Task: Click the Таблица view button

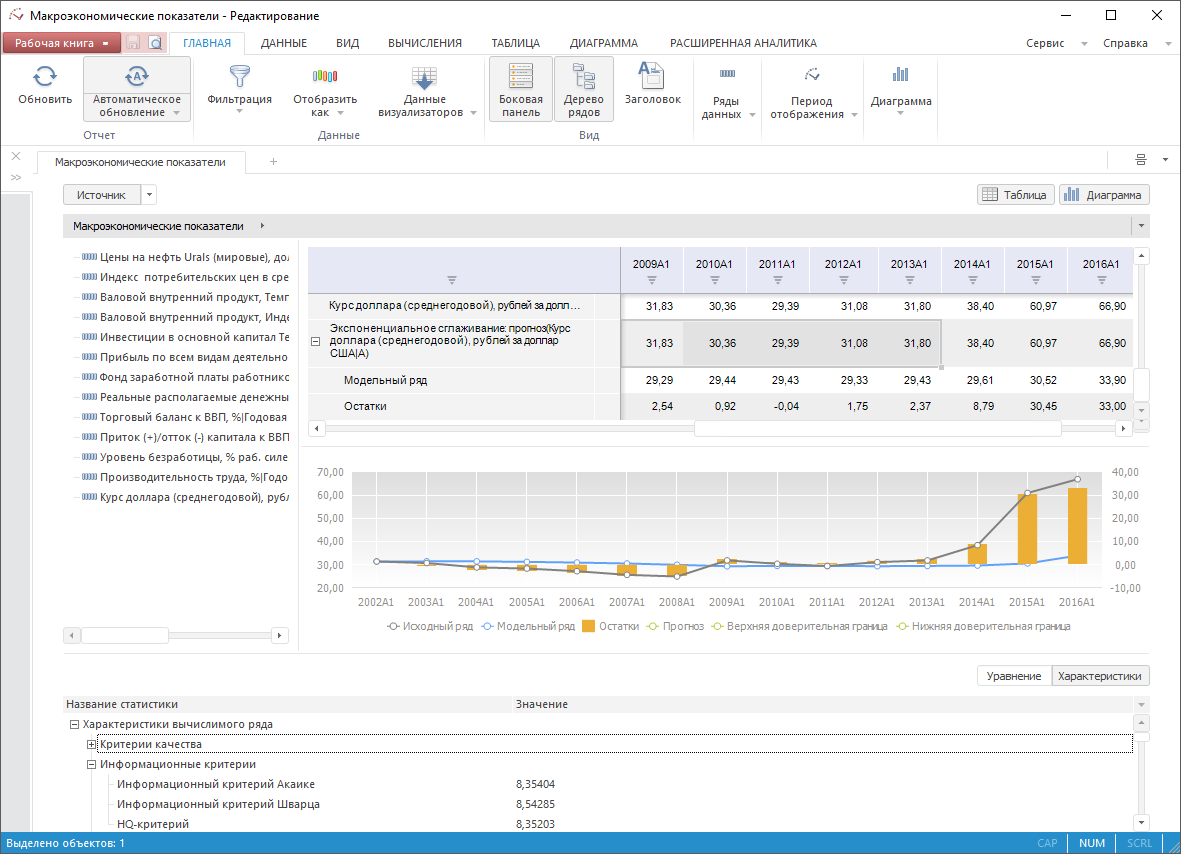Action: tap(1015, 195)
